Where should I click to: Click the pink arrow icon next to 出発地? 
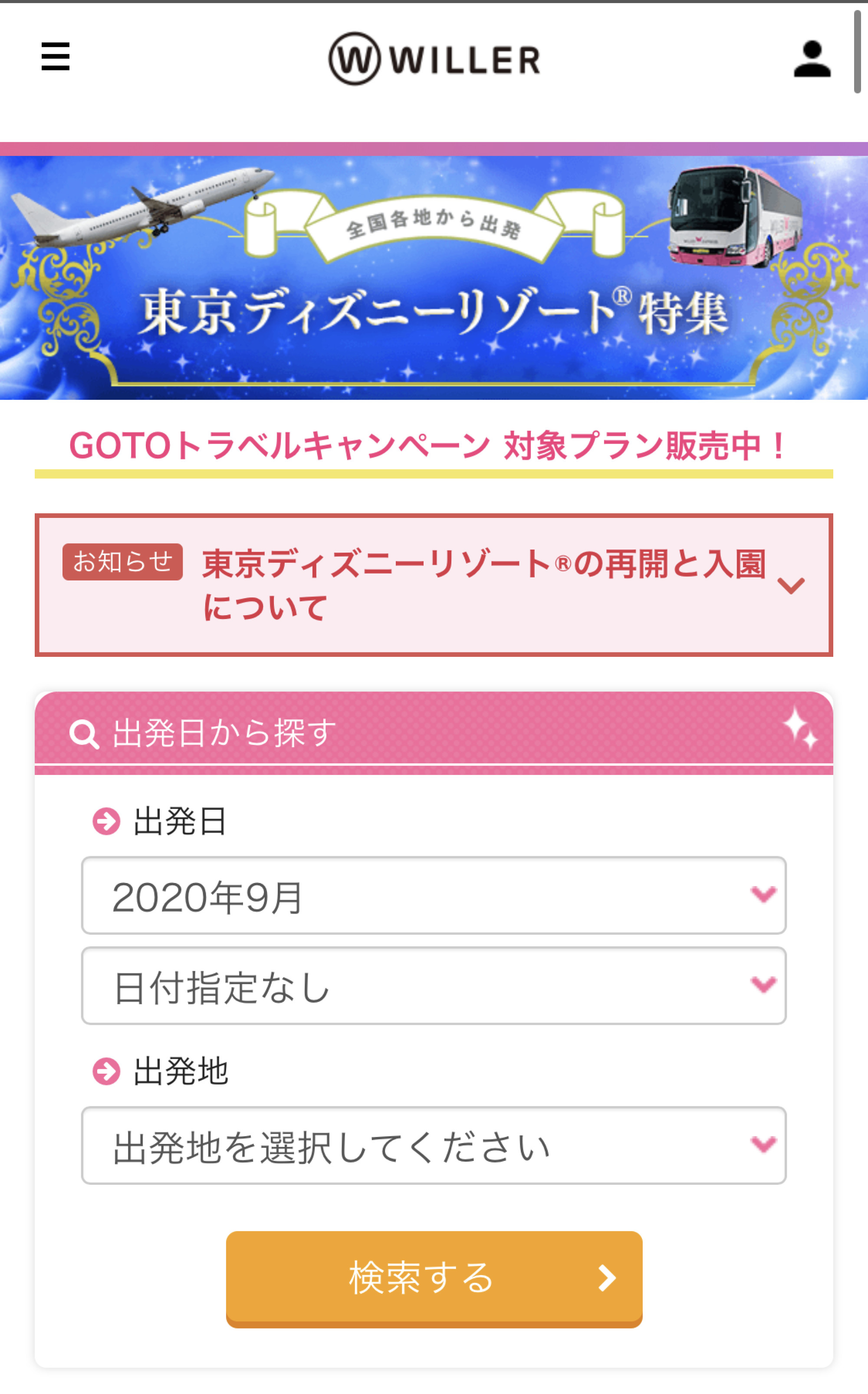[106, 1071]
